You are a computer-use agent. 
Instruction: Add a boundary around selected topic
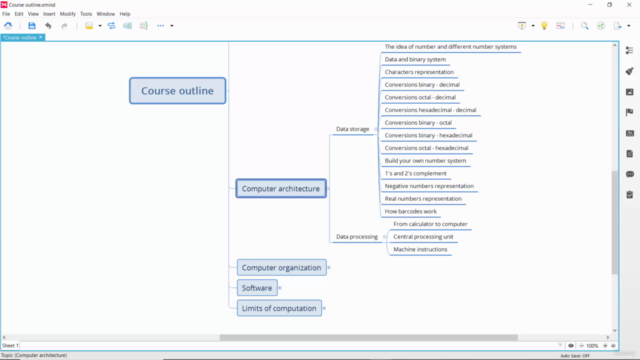click(127, 26)
